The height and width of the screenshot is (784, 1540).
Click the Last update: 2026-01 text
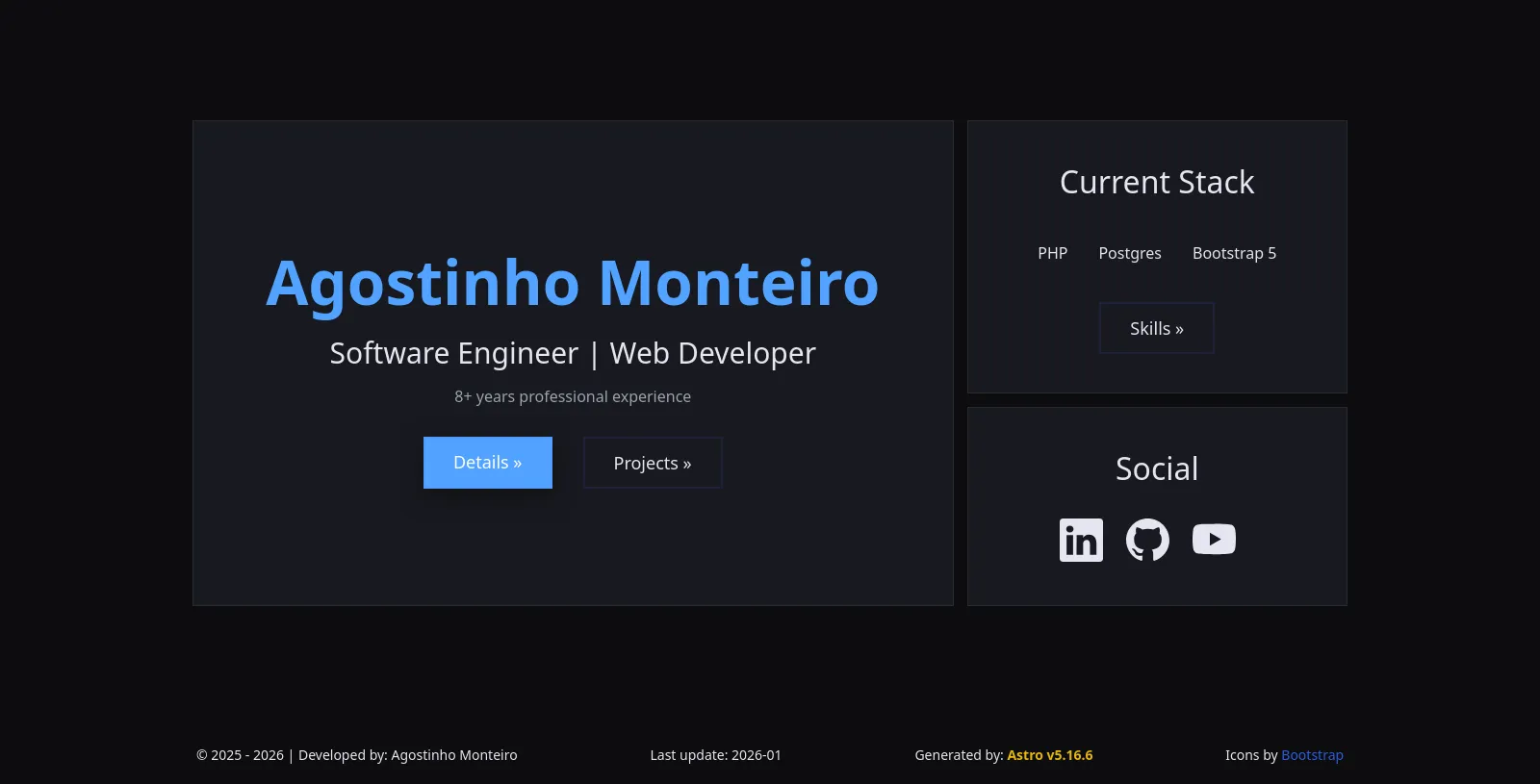point(716,755)
